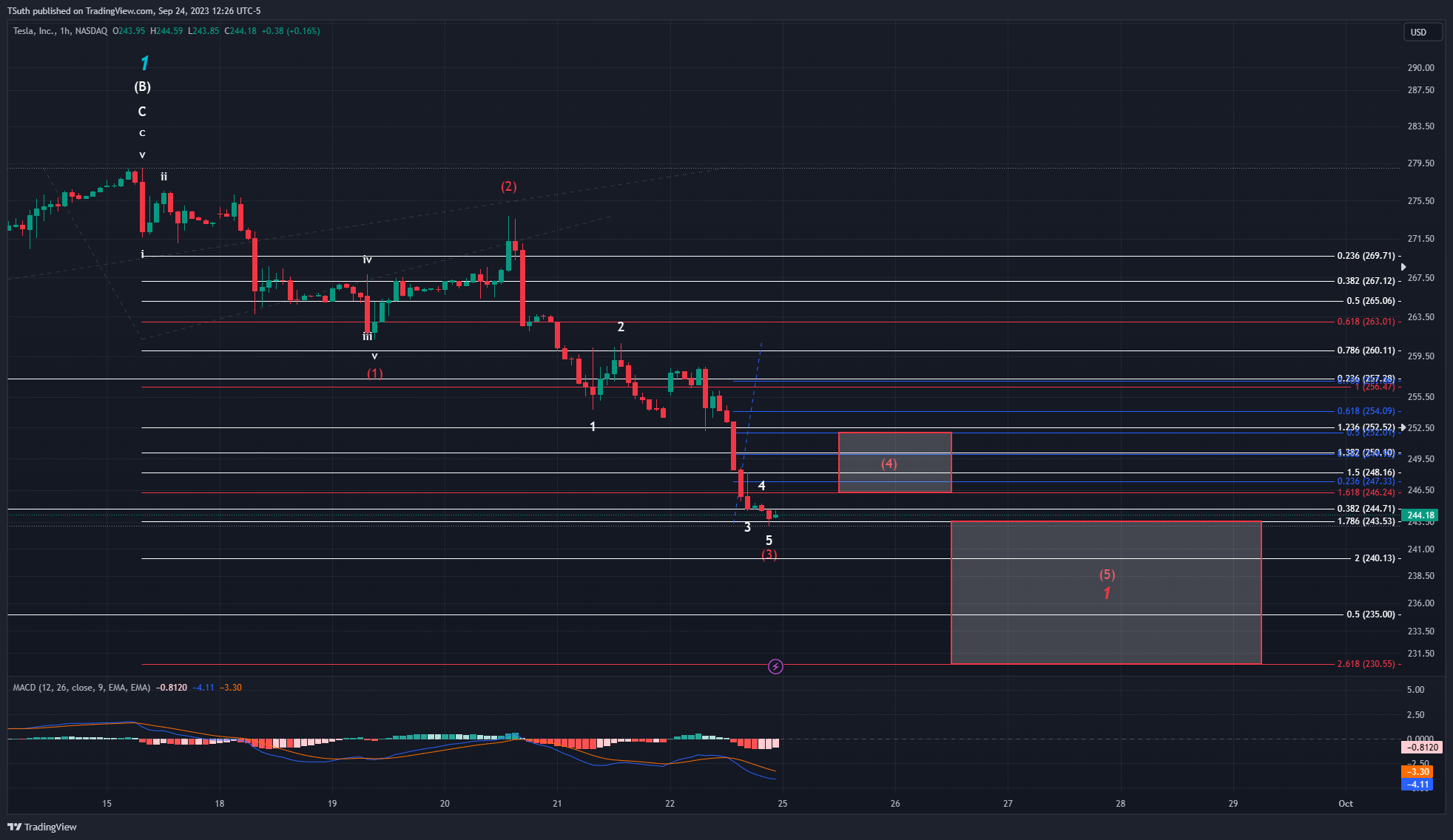1453x840 pixels.
Task: Click the 2 (240.13) extension label
Action: point(1374,558)
